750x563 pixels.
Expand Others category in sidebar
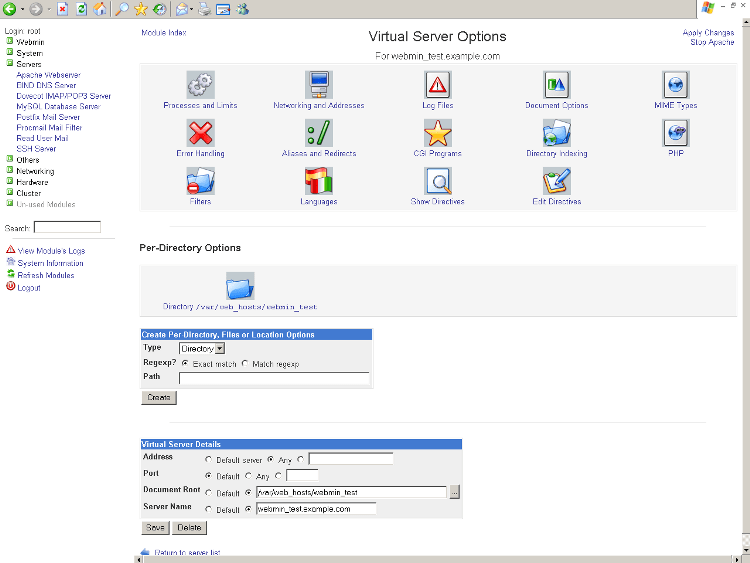pos(9,159)
